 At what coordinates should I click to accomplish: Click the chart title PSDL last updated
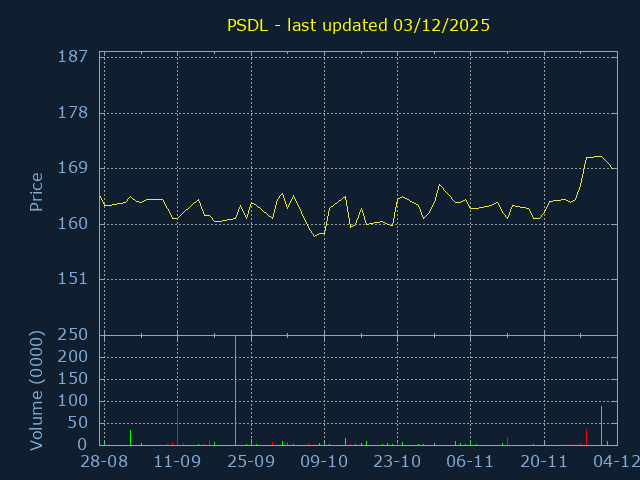coord(358,25)
